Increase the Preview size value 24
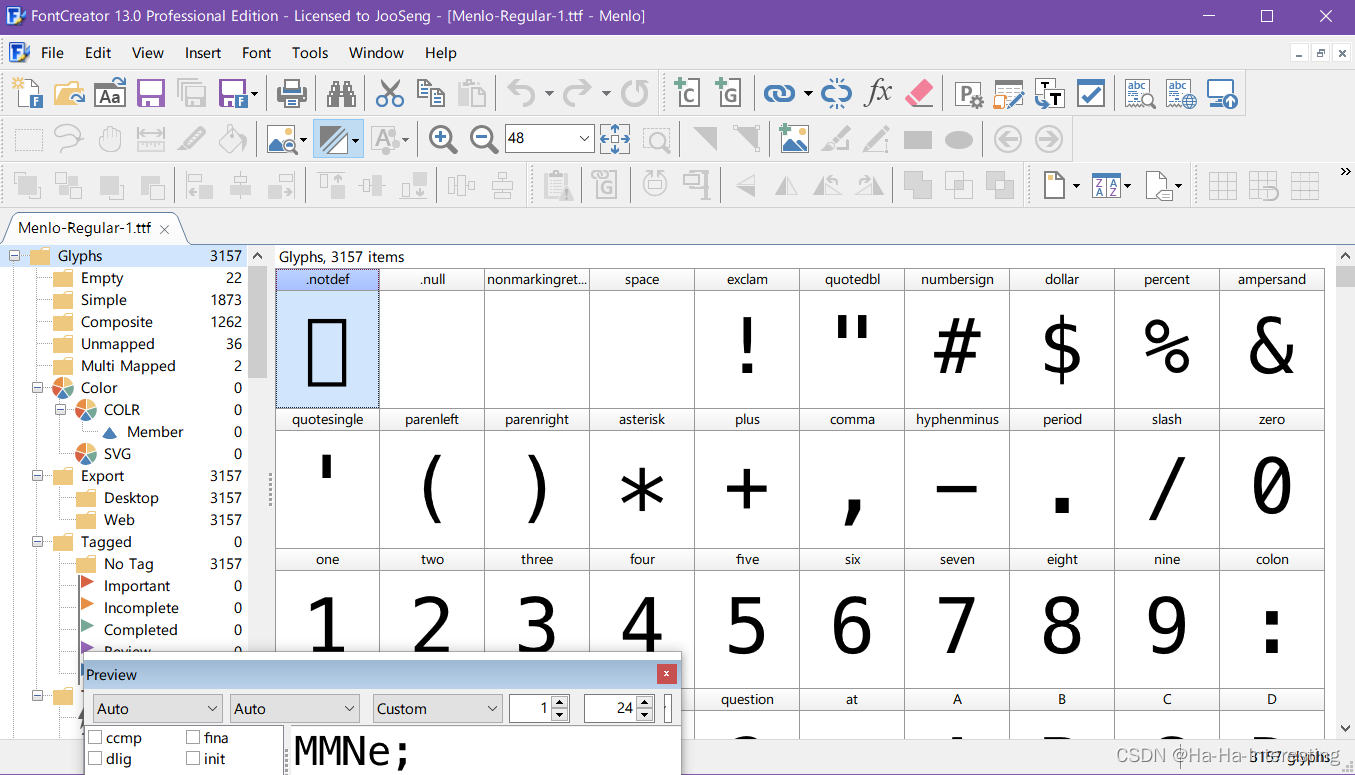 pyautogui.click(x=644, y=702)
